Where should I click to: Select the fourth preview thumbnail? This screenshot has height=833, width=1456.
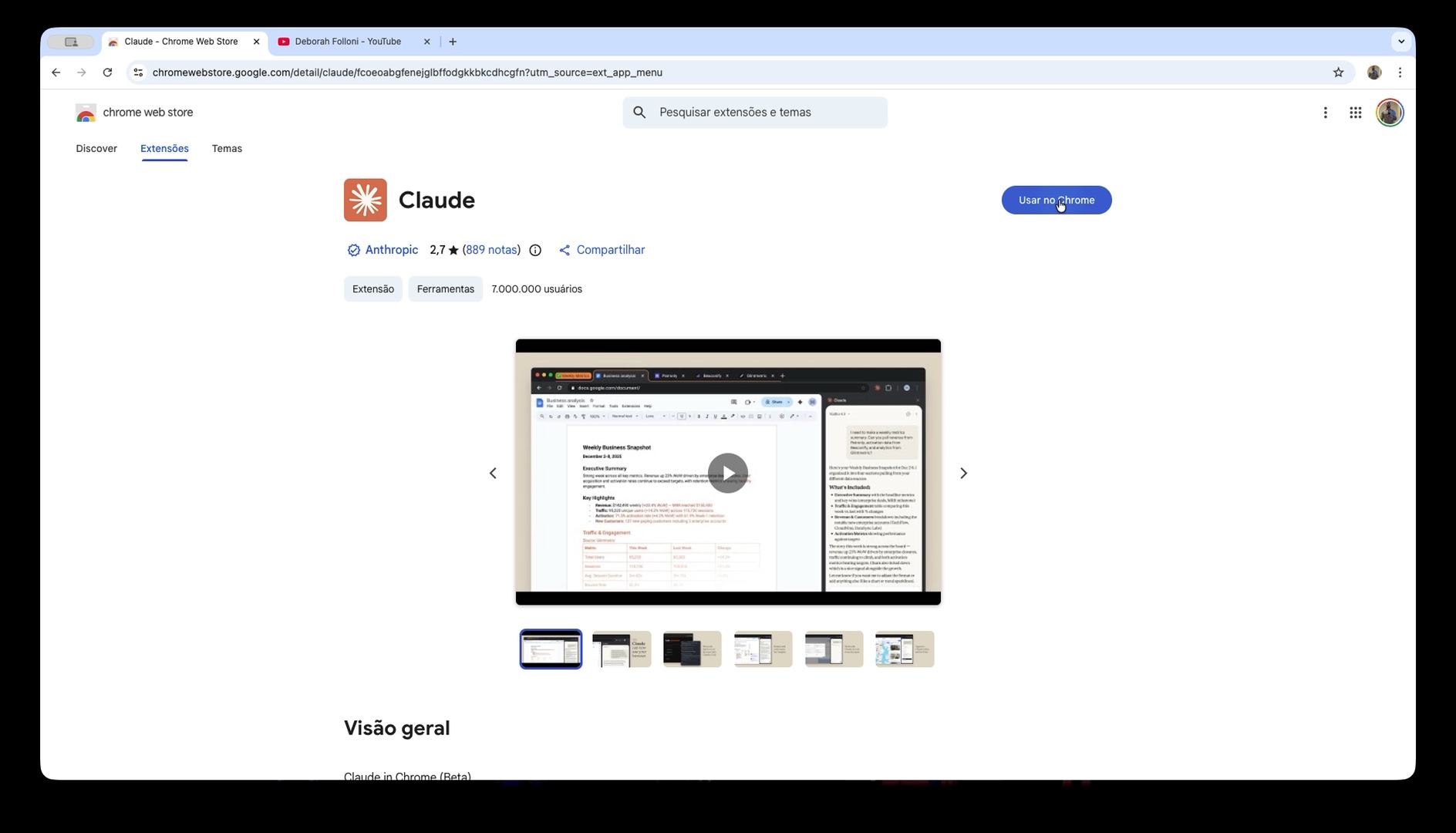pos(763,649)
